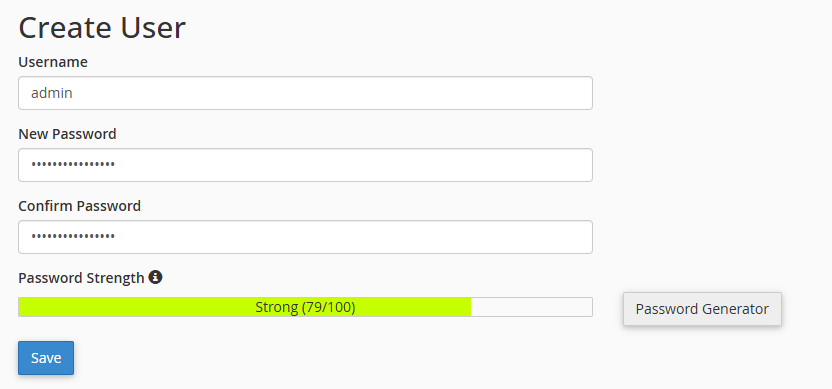Click the unfilled white part of strength bar
This screenshot has width=832, height=389.
531,307
